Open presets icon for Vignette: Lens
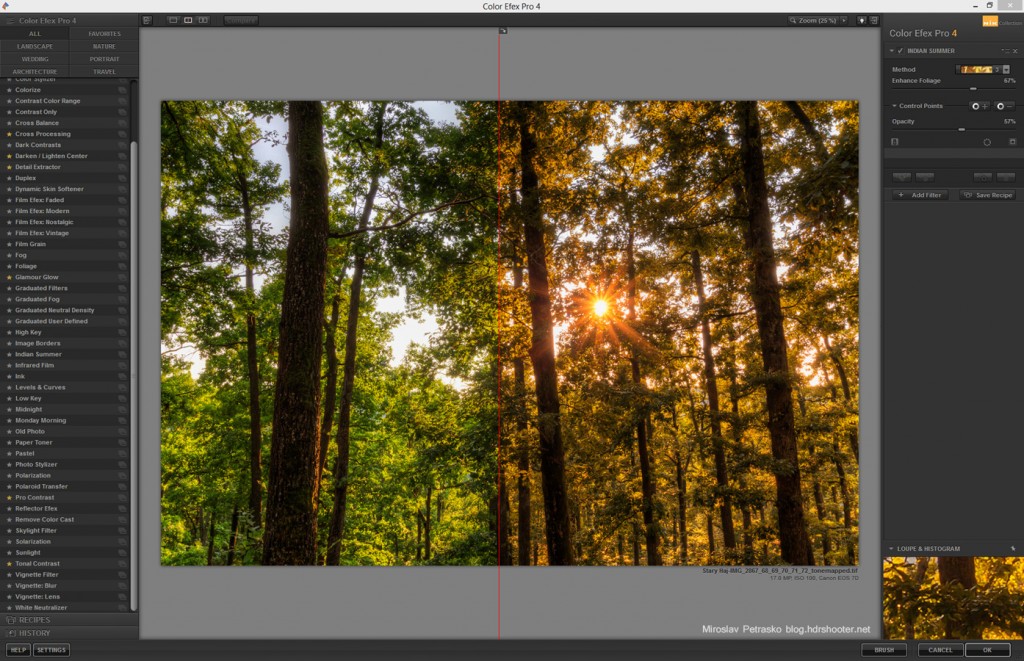 122,597
